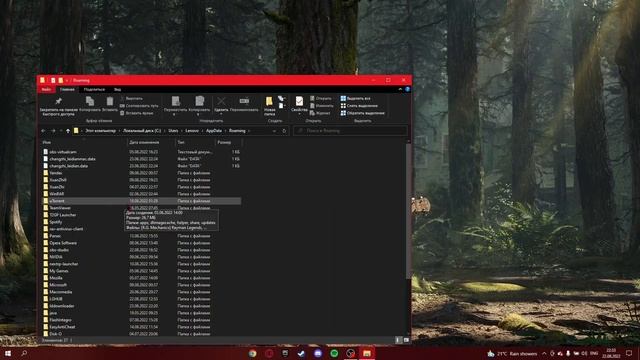The width and height of the screenshot is (640, 360).
Task: Click 'AppData' in the address path
Action: (x=214, y=131)
